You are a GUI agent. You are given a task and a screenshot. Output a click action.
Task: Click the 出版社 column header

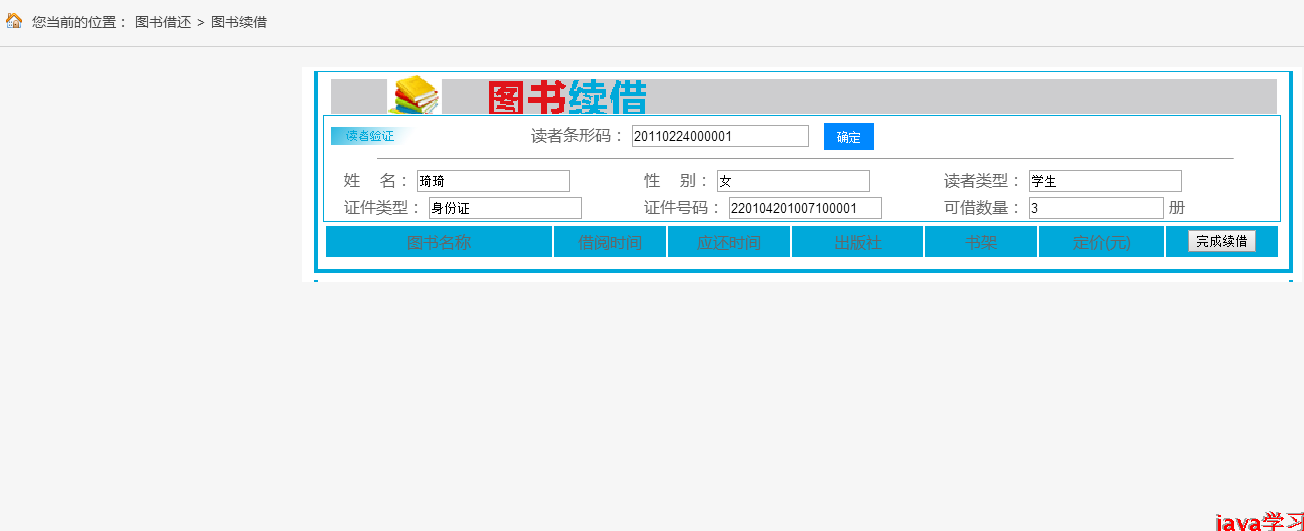(x=858, y=242)
